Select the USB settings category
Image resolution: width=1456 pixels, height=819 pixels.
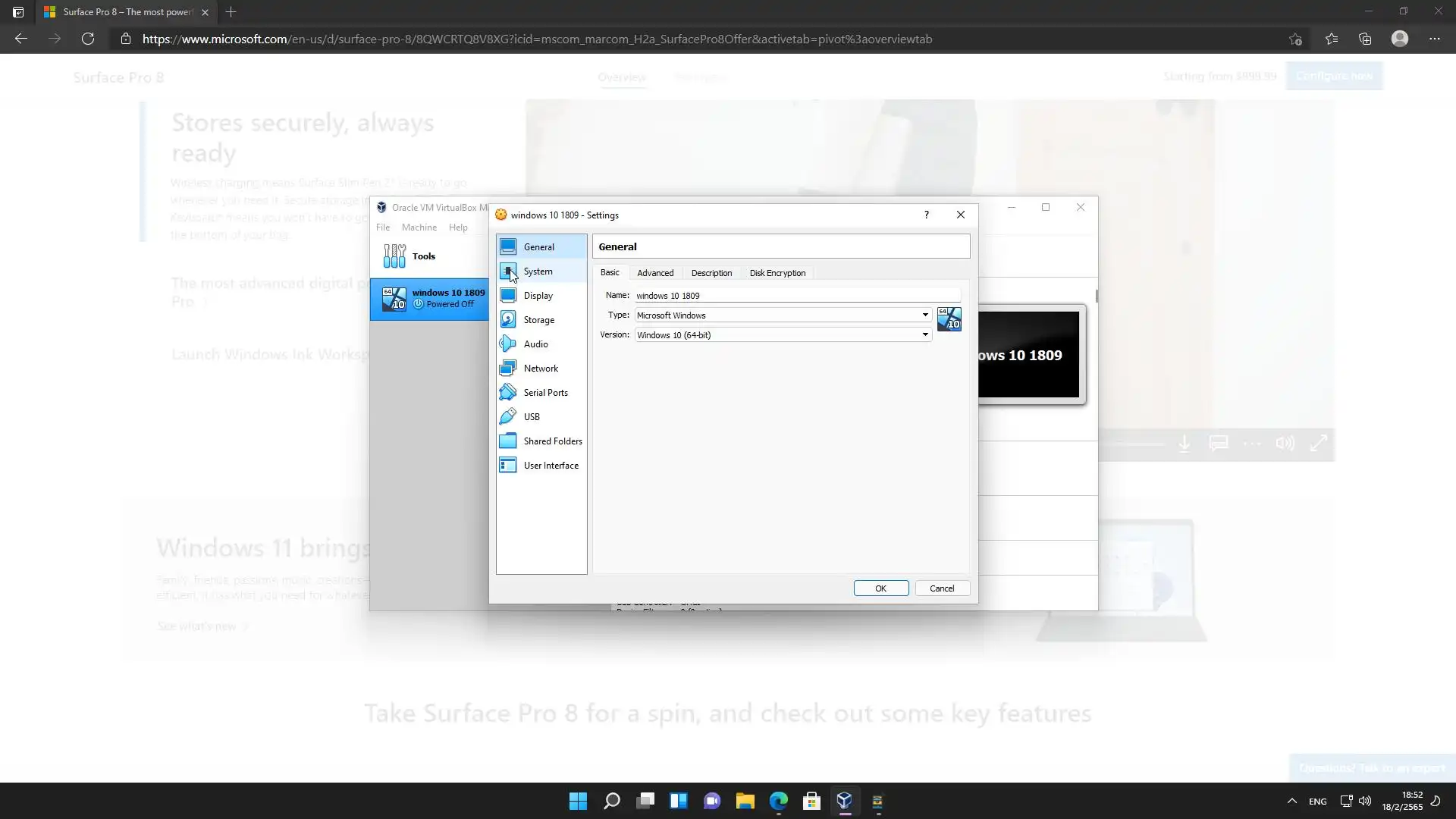[x=532, y=417]
